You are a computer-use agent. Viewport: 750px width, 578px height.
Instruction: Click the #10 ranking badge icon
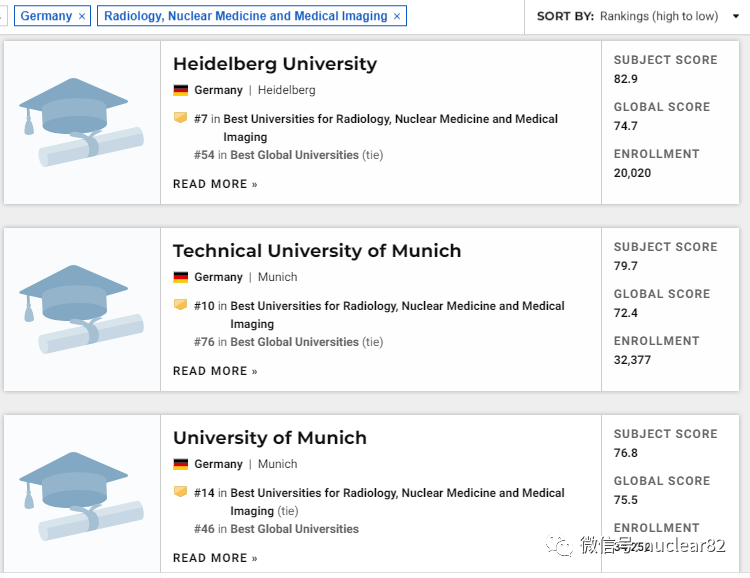click(x=180, y=305)
